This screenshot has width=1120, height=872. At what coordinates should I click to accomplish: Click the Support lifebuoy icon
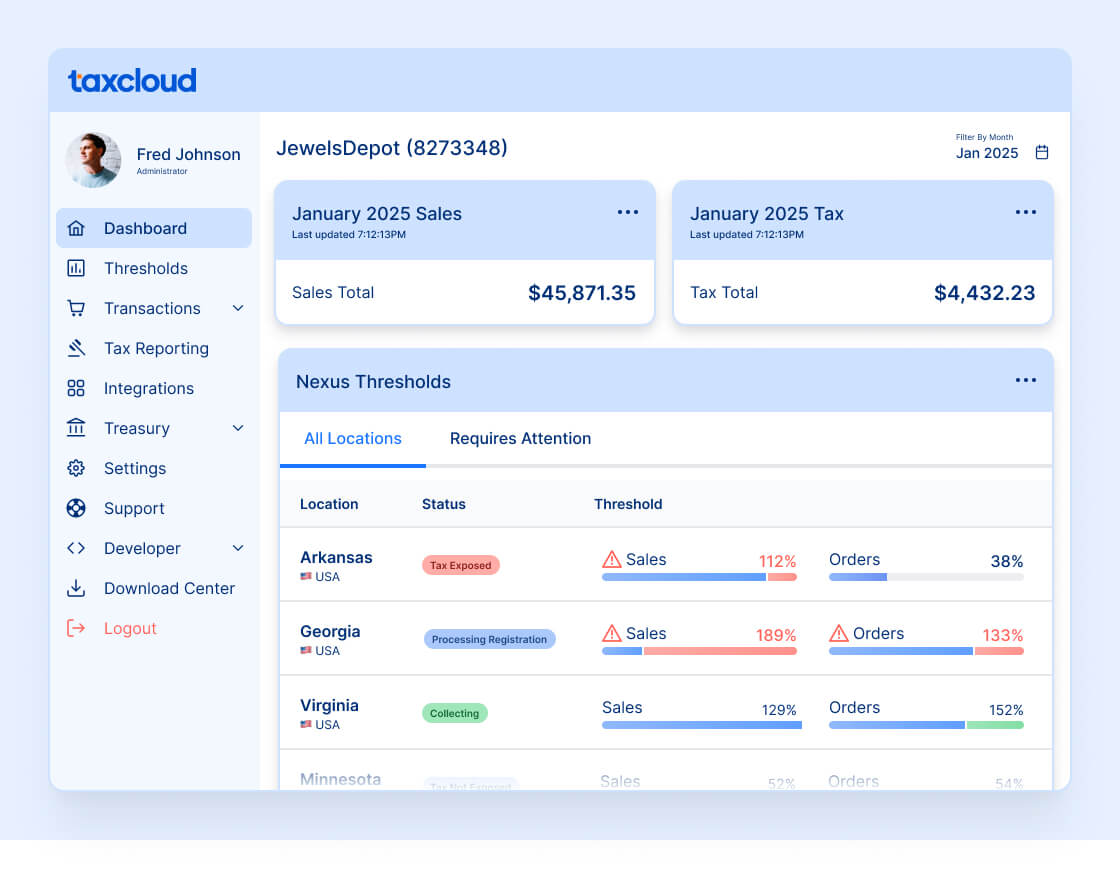pos(76,508)
